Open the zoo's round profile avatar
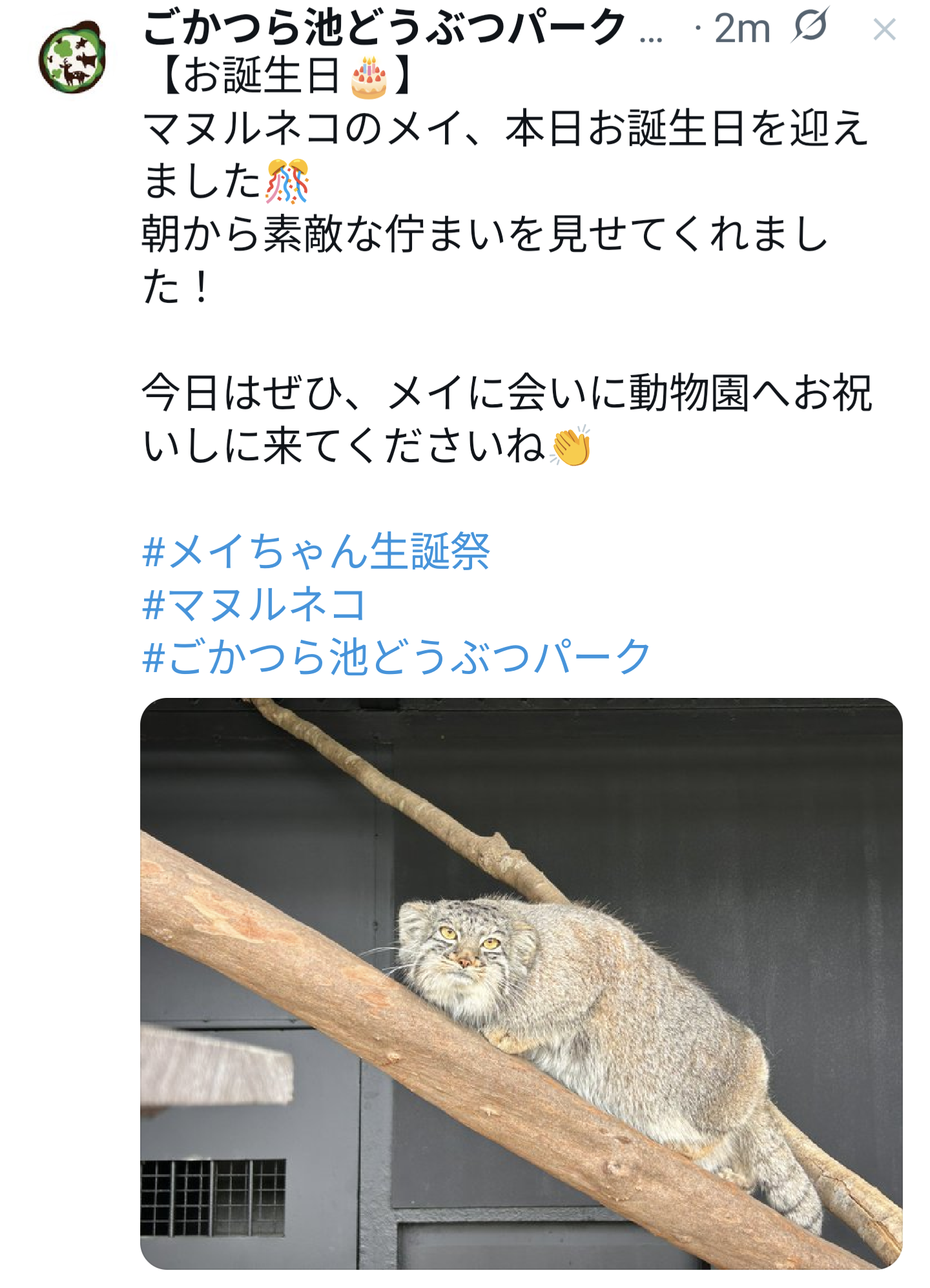Screen dimensions: 930x1288 pyautogui.click(x=72, y=57)
